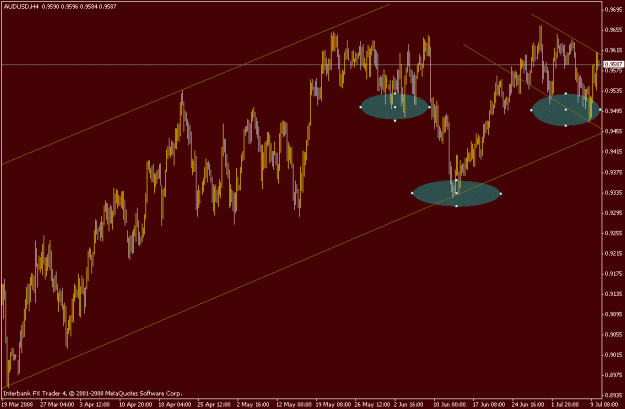Click the 24 Jun 16:00 time label

click(529, 405)
